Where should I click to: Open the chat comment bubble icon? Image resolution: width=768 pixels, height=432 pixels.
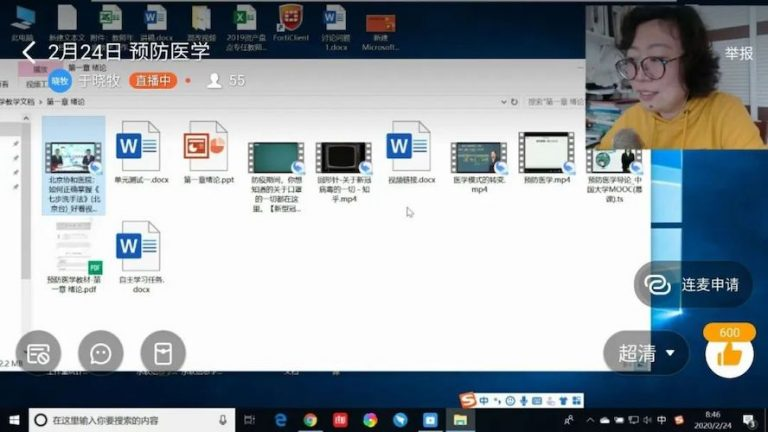pyautogui.click(x=100, y=353)
